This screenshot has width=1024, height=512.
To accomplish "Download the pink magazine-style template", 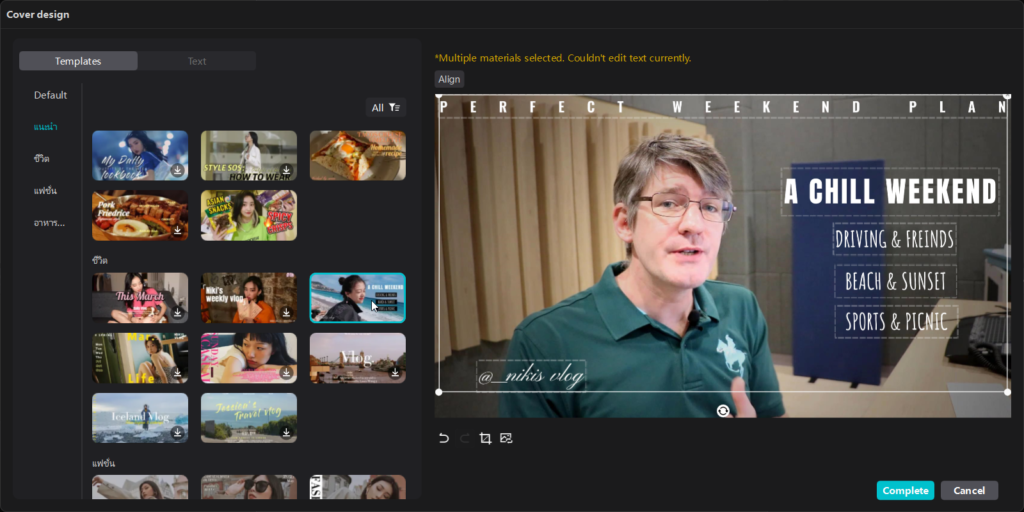I will click(x=286, y=372).
